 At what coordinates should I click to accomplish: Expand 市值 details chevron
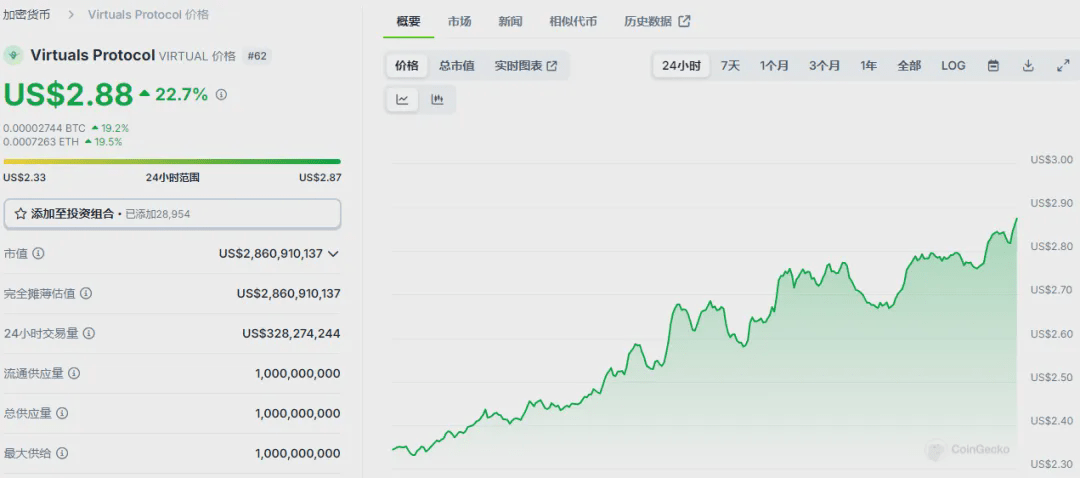pyautogui.click(x=333, y=253)
